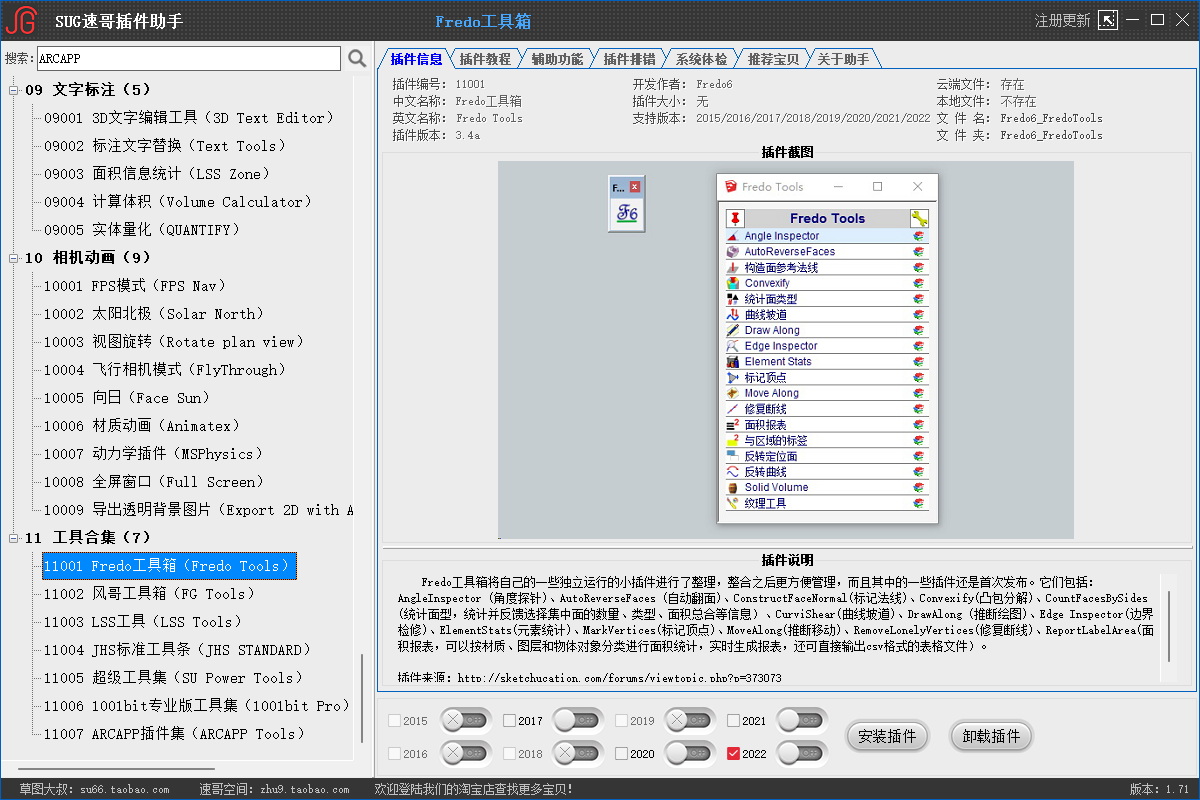1200x800 pixels.
Task: Tick the 2021 checkbox
Action: 734,721
